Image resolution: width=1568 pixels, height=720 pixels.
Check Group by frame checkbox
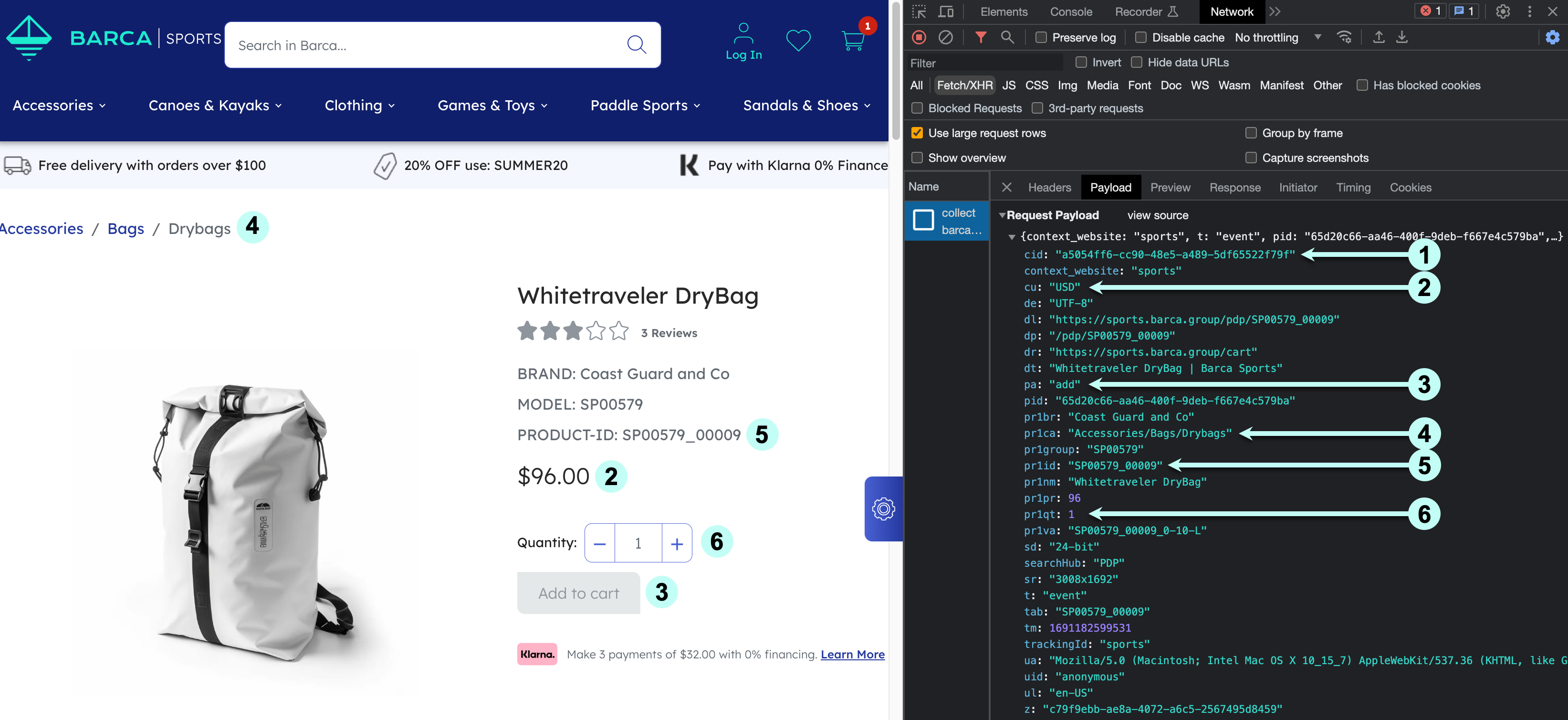coord(1251,133)
